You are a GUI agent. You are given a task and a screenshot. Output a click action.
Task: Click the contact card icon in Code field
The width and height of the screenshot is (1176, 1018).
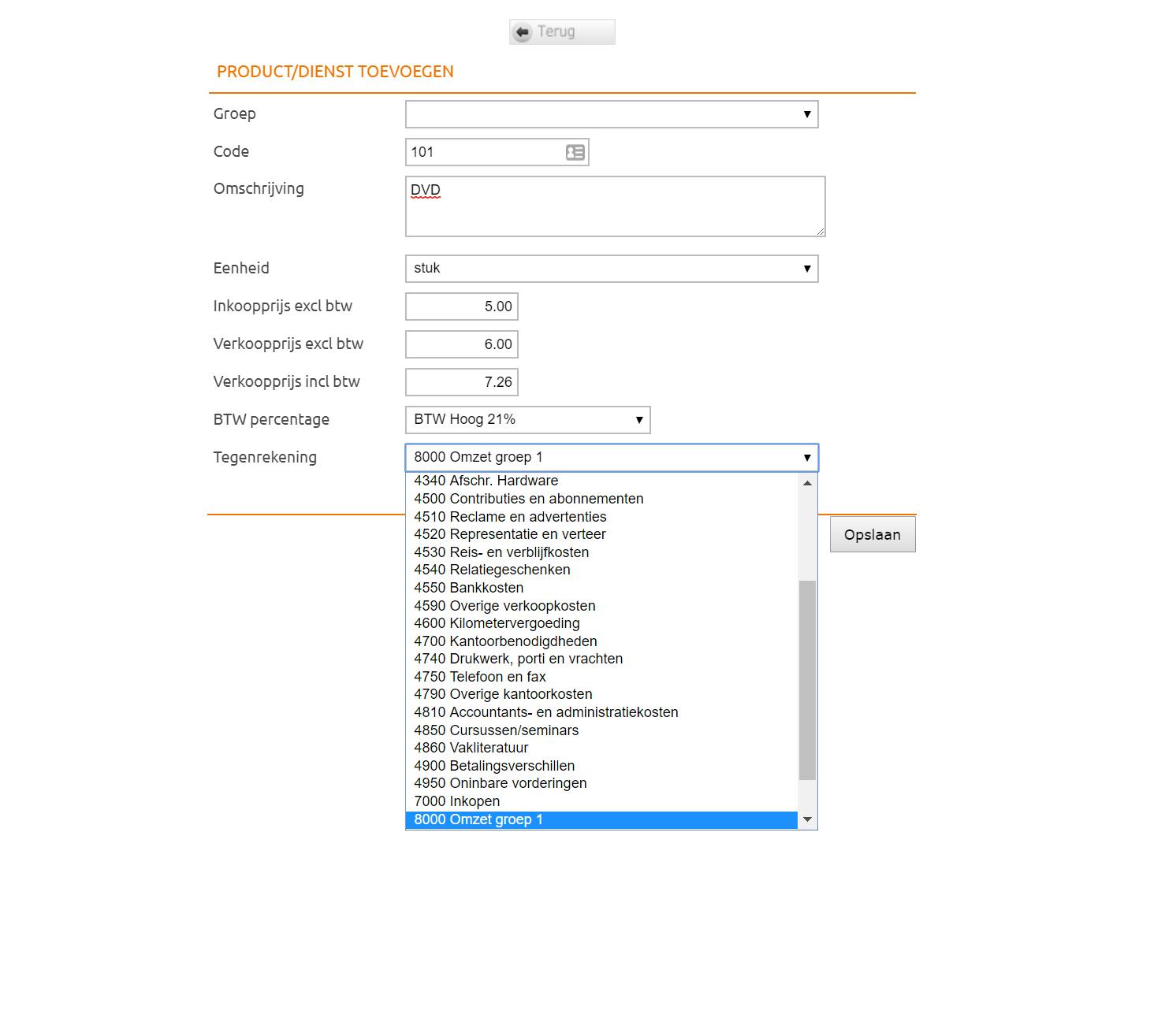pyautogui.click(x=575, y=152)
